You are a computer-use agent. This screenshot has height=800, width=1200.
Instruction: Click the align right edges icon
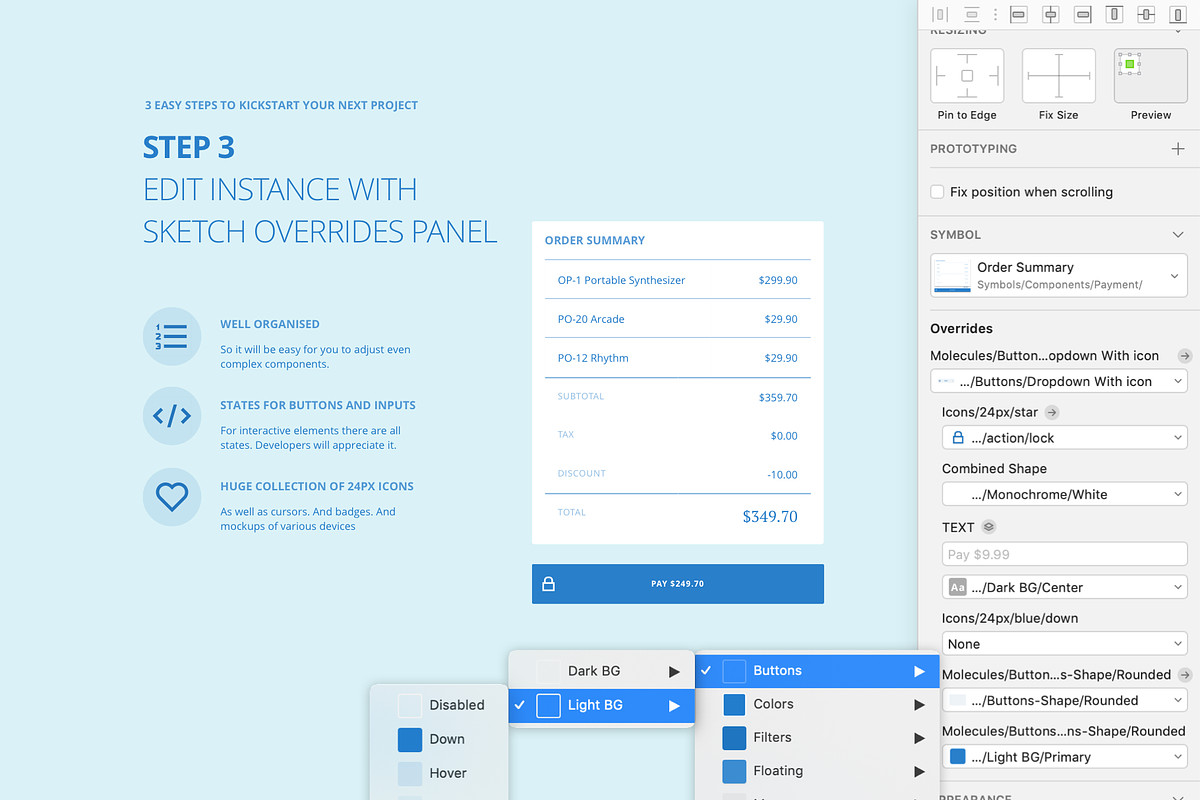point(1082,14)
